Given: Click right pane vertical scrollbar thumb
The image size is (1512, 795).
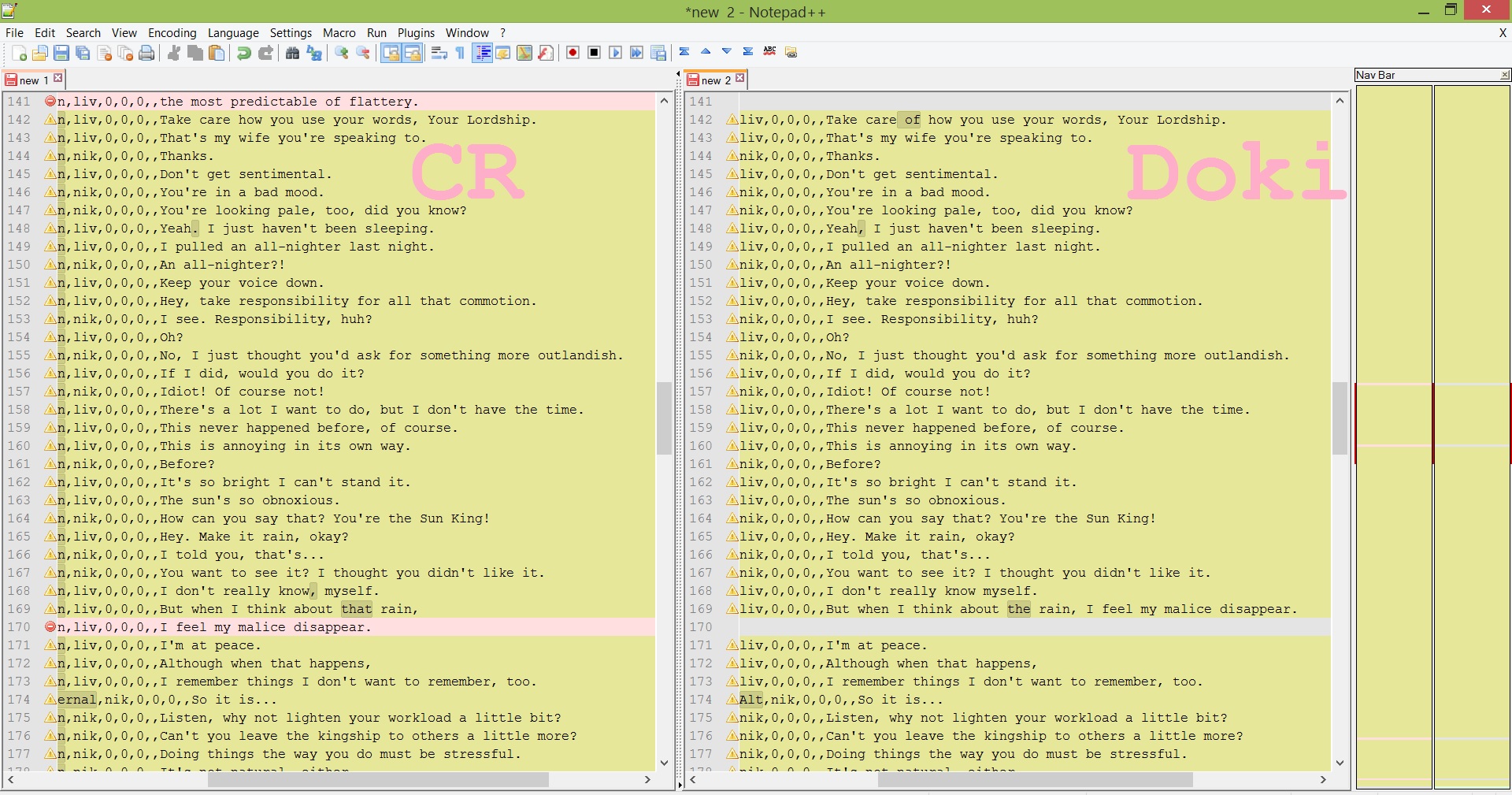Looking at the screenshot, I should tap(1340, 418).
